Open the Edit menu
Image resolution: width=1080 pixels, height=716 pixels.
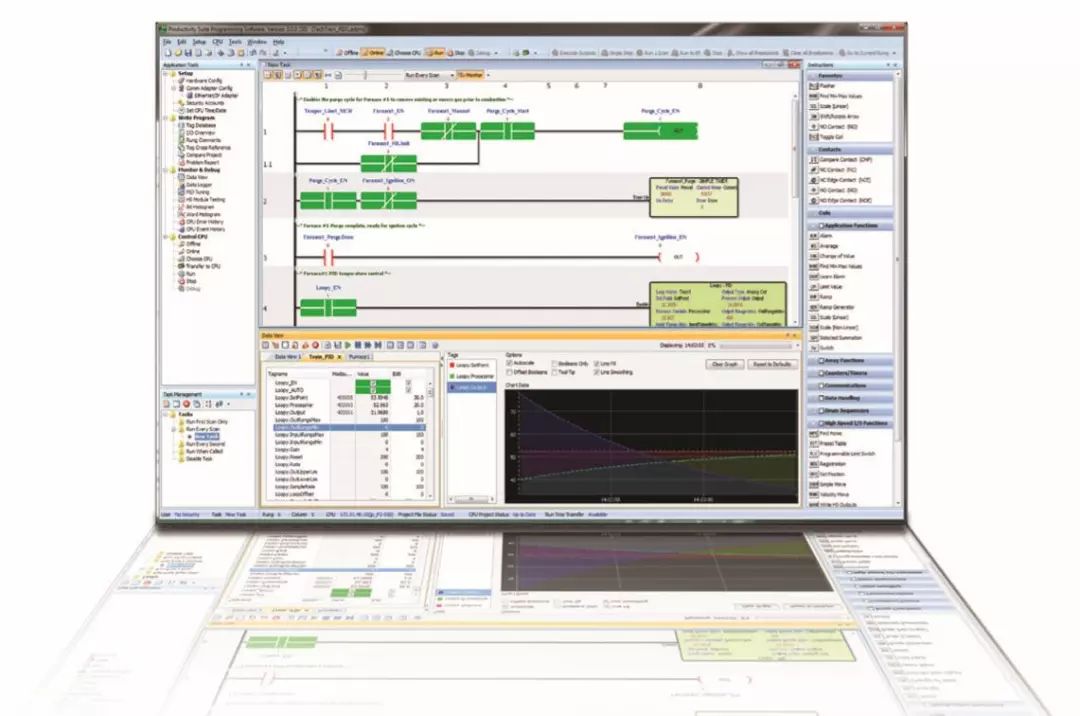pyautogui.click(x=182, y=42)
